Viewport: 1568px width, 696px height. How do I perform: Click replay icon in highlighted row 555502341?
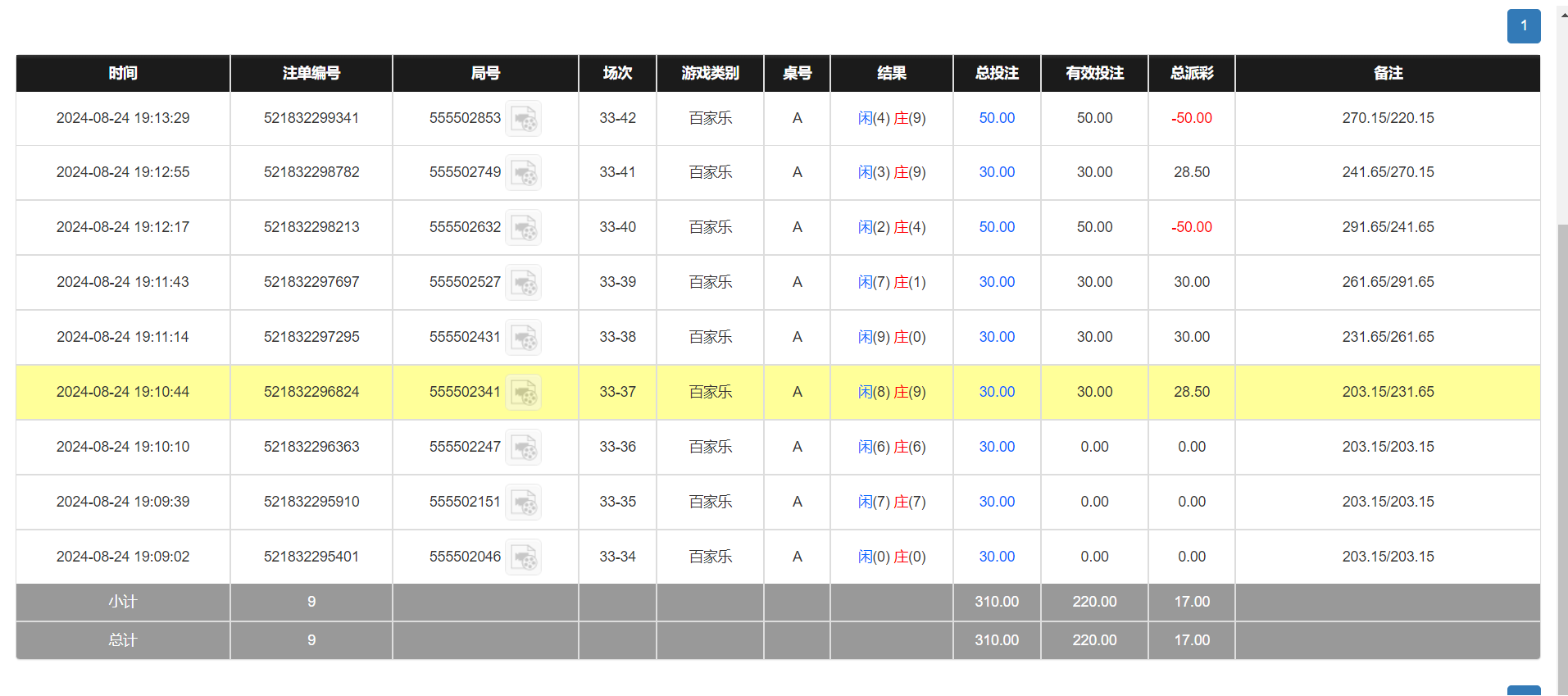[523, 393]
